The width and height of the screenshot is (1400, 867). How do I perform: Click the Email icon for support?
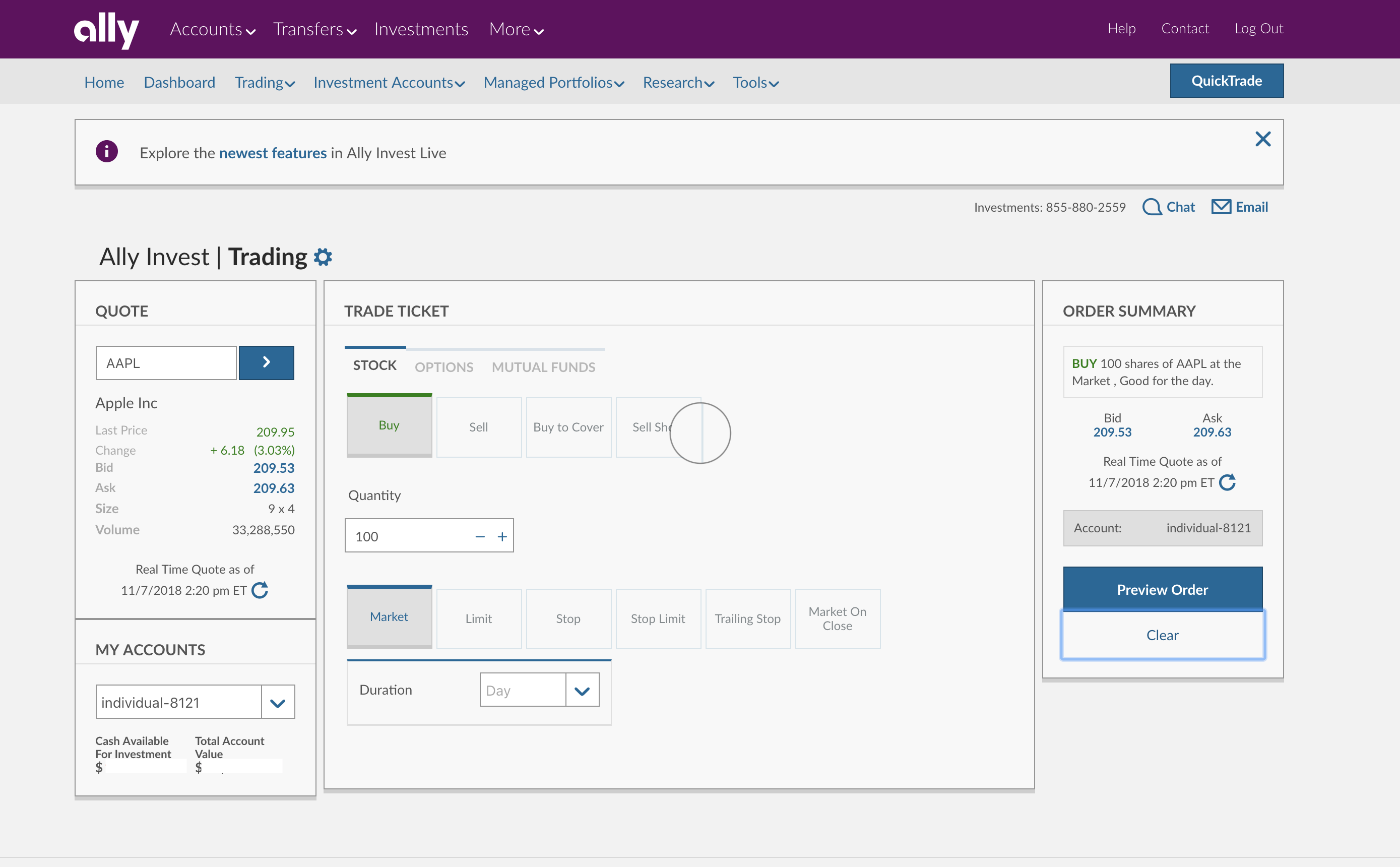pyautogui.click(x=1222, y=206)
